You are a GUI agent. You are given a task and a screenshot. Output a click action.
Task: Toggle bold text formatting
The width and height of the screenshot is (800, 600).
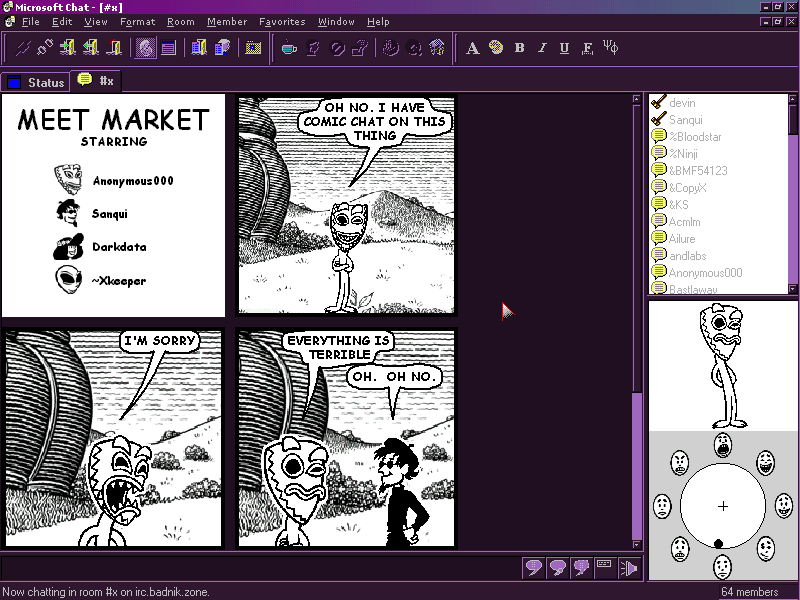[x=519, y=47]
